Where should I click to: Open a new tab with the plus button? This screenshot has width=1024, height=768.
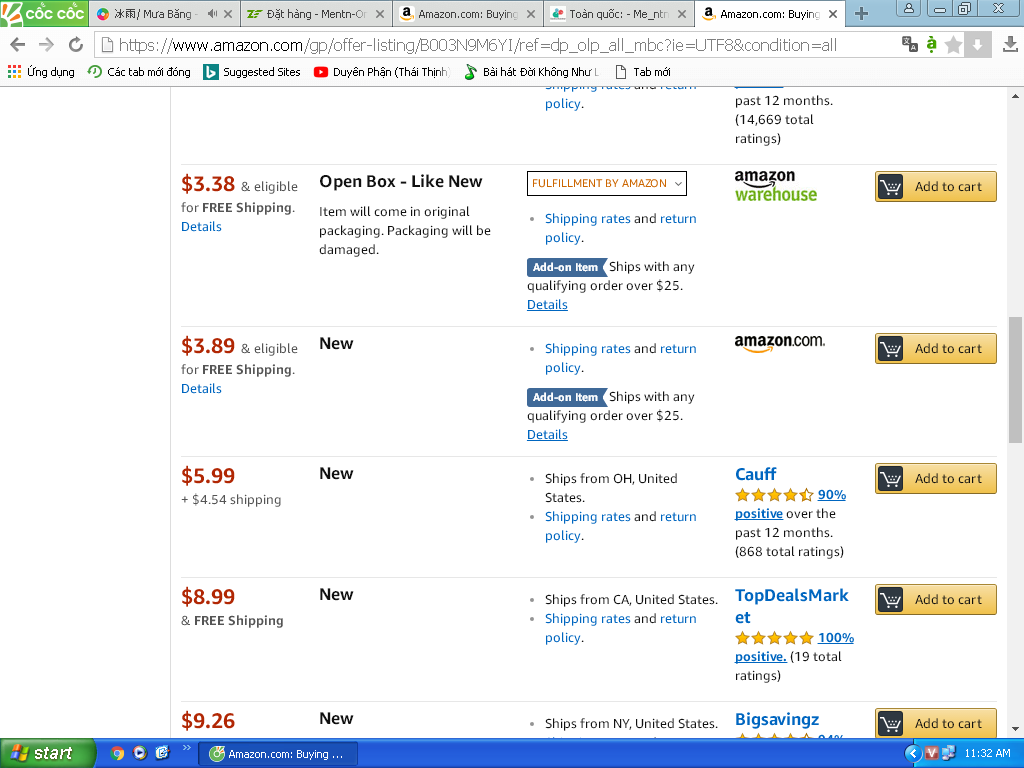[861, 14]
